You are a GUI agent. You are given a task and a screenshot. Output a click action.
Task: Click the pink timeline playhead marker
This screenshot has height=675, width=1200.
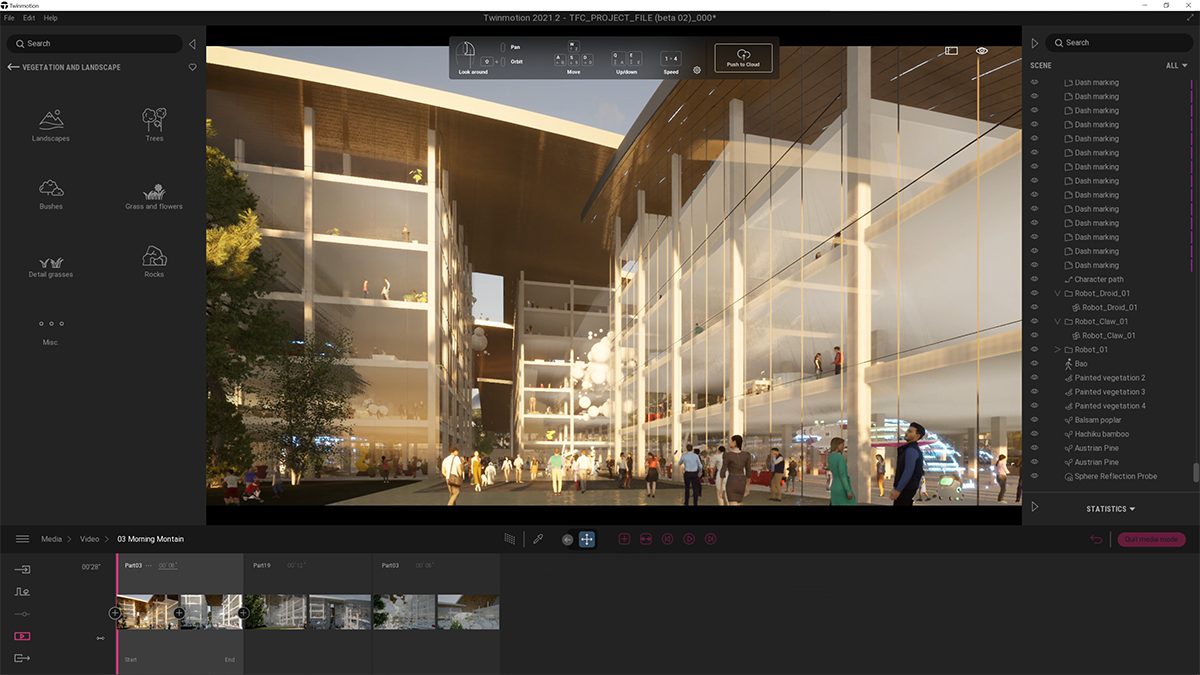(117, 612)
